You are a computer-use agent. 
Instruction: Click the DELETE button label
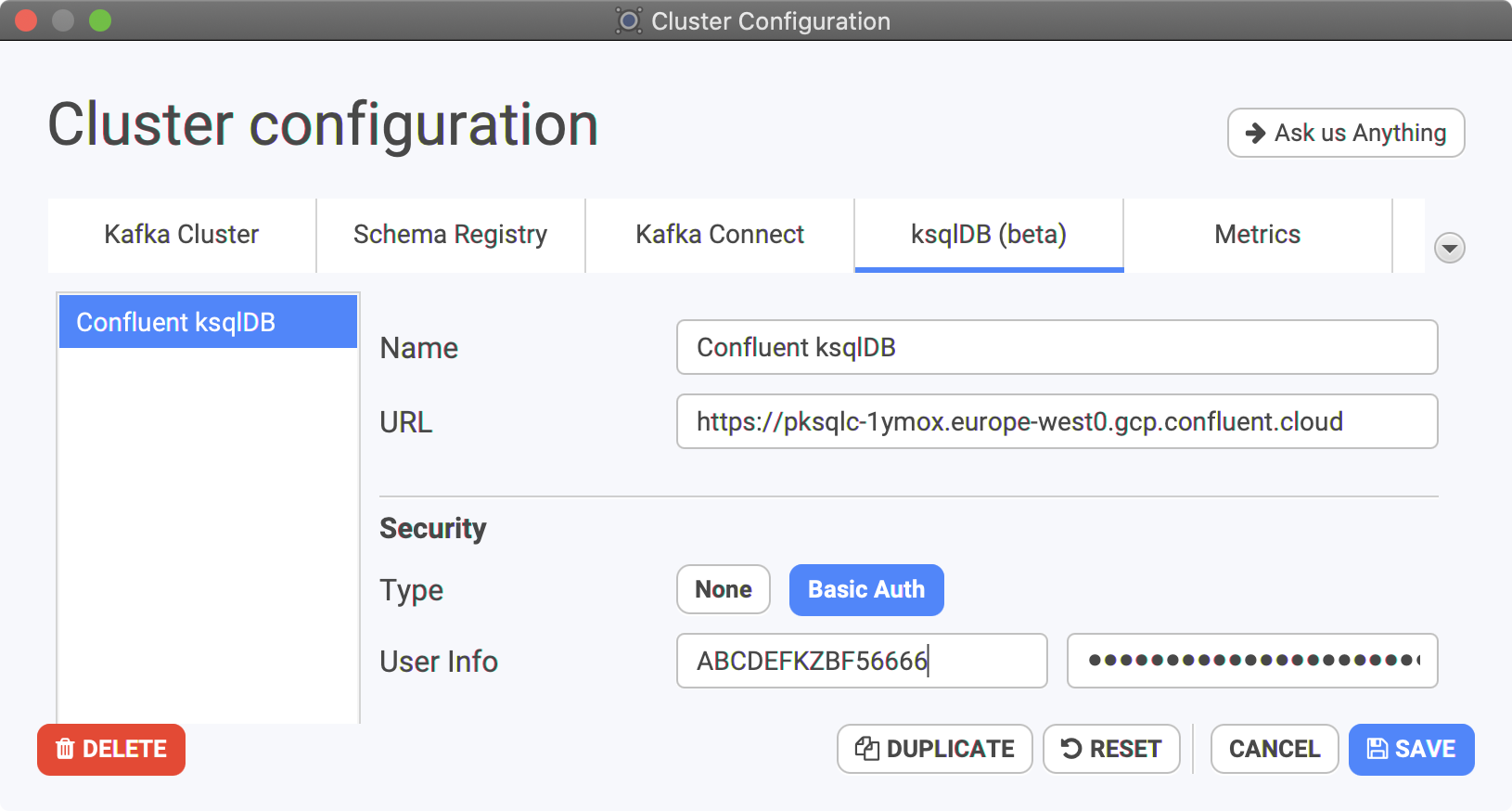pos(125,749)
